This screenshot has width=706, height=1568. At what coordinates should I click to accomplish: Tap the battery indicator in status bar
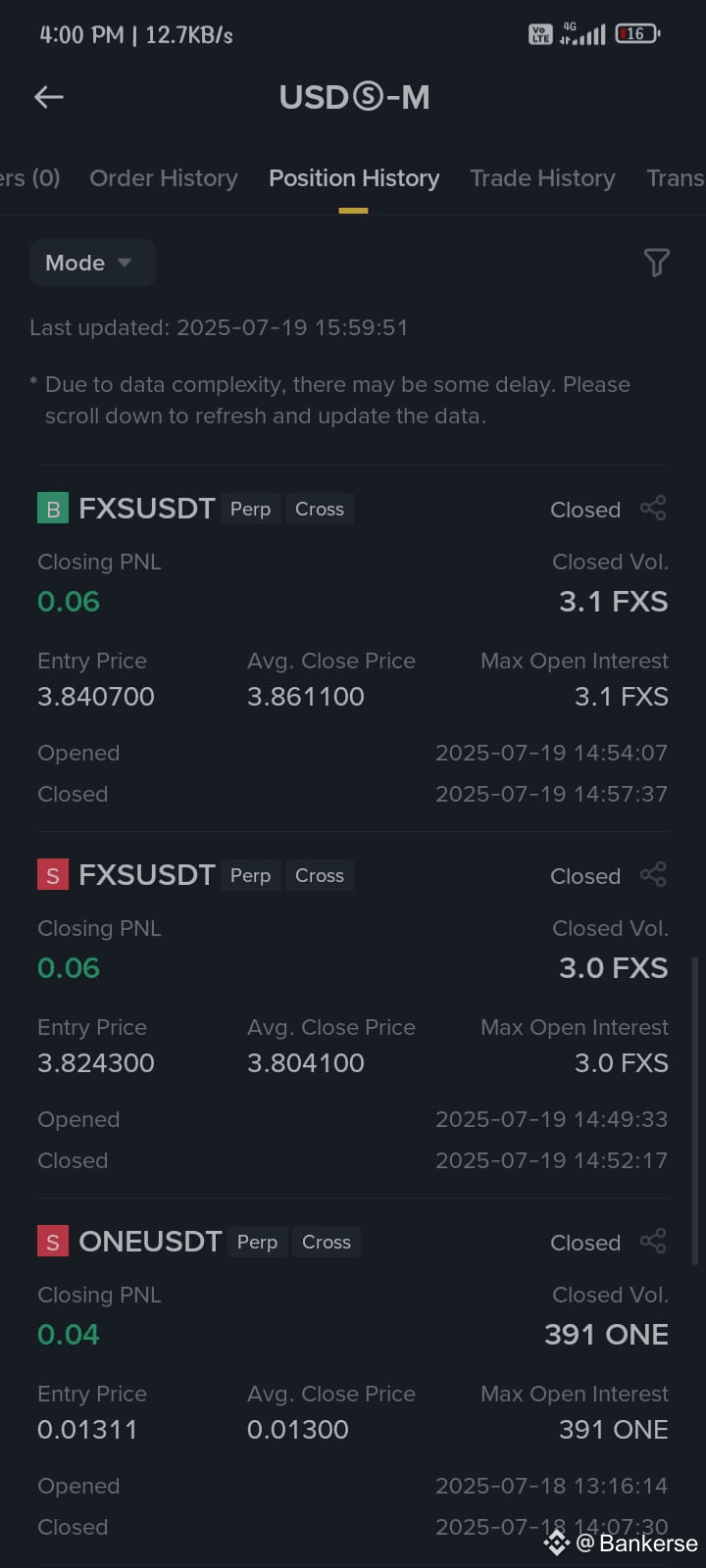(x=637, y=34)
